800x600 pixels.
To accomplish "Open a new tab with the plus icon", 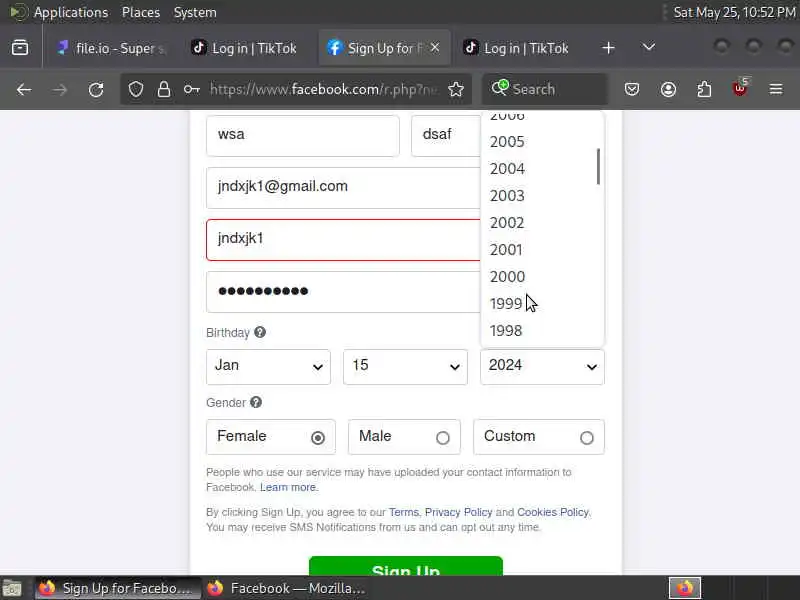I will point(608,48).
